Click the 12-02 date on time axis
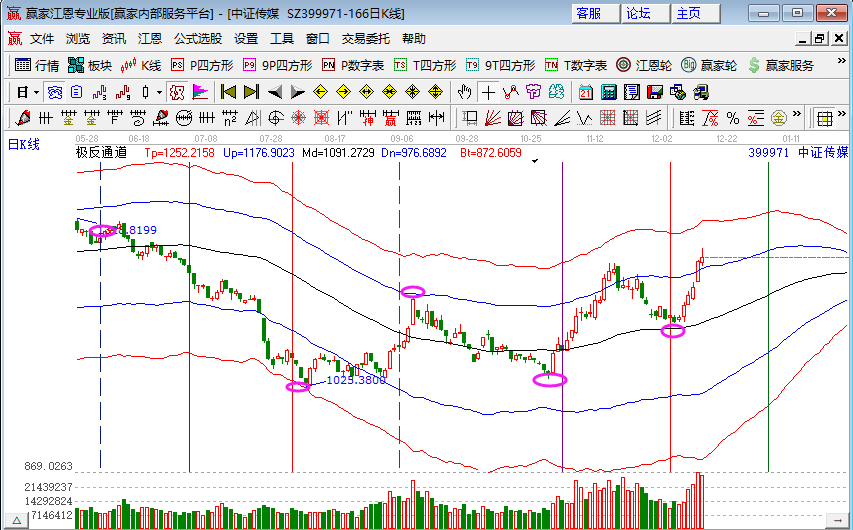Screen dimensions: 853x530 point(662,139)
